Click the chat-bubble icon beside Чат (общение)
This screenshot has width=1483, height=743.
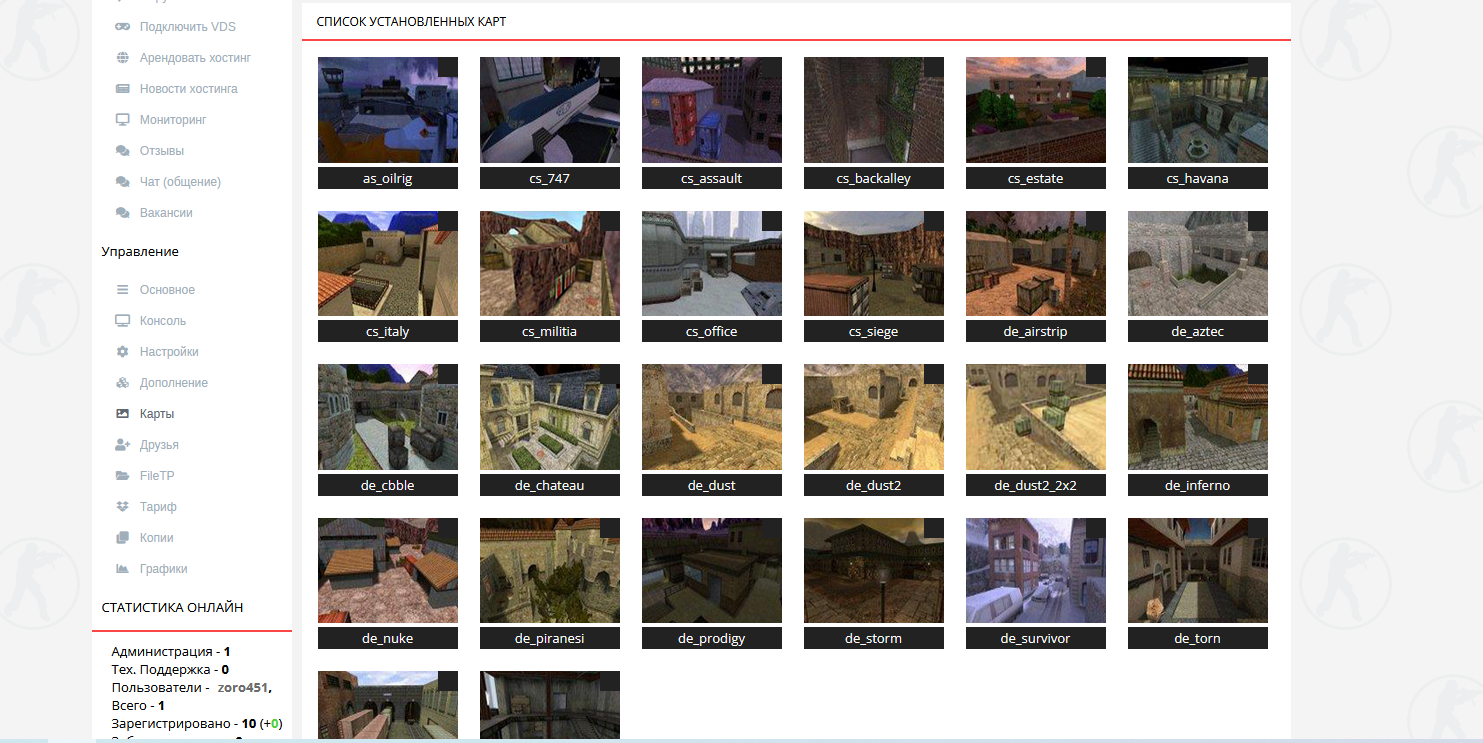[x=123, y=182]
